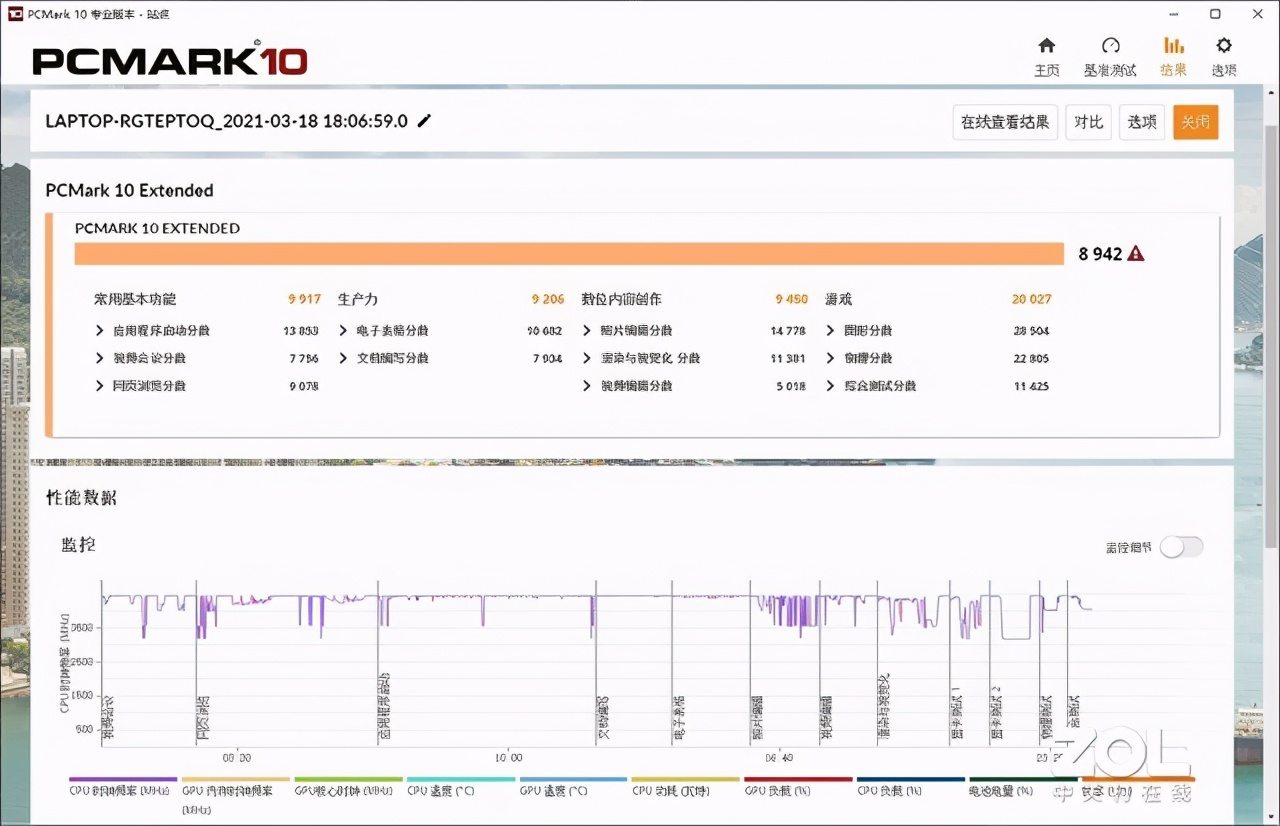Open the 选项 gear icon in top navigation
The height and width of the screenshot is (826, 1280).
(1224, 46)
